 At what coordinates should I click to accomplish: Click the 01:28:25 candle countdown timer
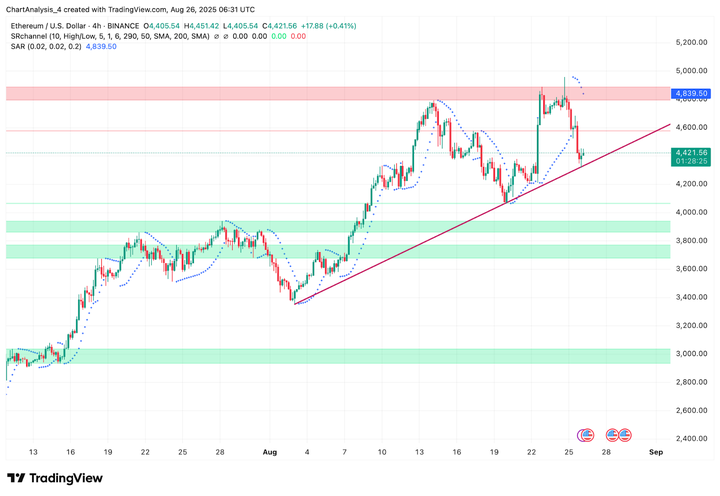pos(691,161)
